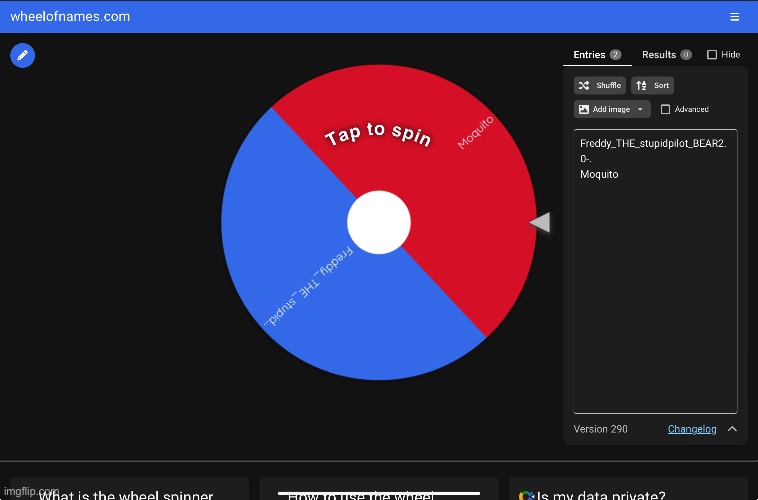
Task: Open the 'Is my data private?' card
Action: coord(628,489)
